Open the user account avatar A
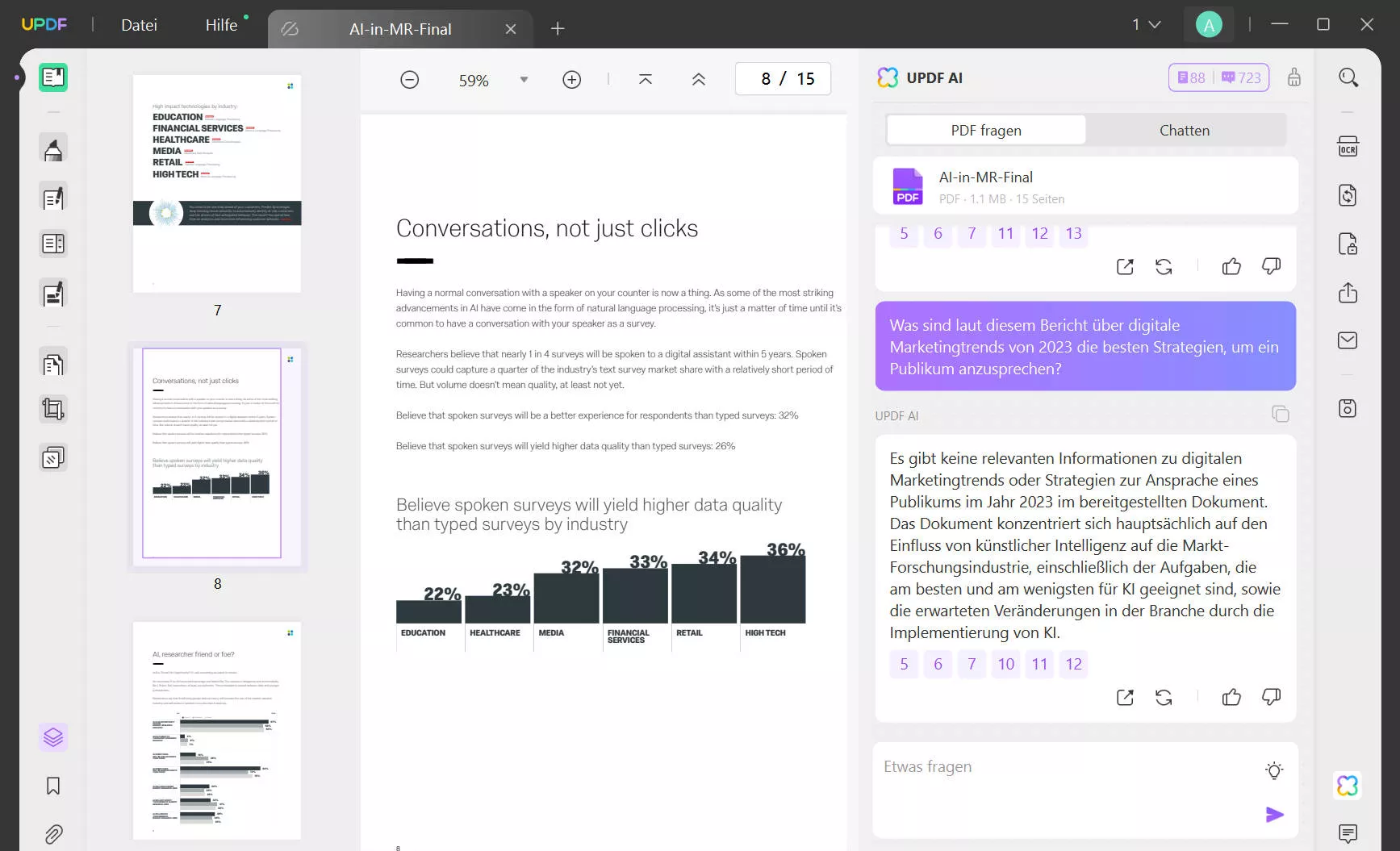This screenshot has height=851, width=1400. click(x=1209, y=25)
